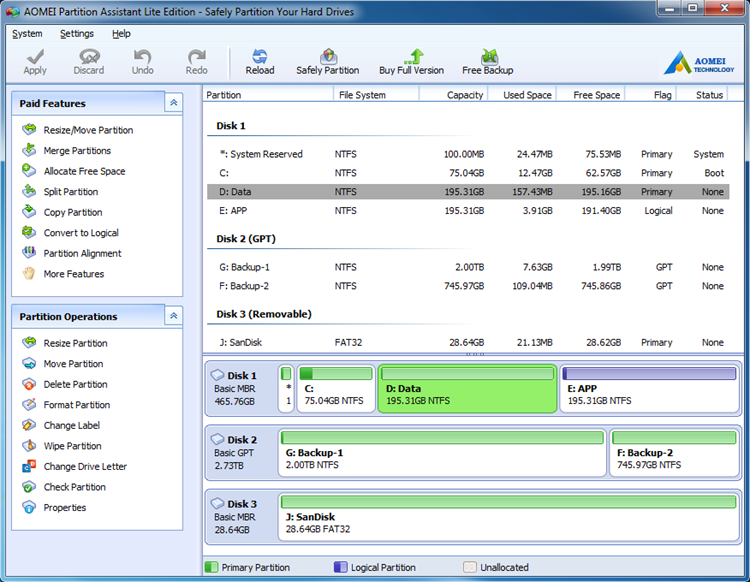
Task: Select the D: Data row in list
Action: [468, 192]
